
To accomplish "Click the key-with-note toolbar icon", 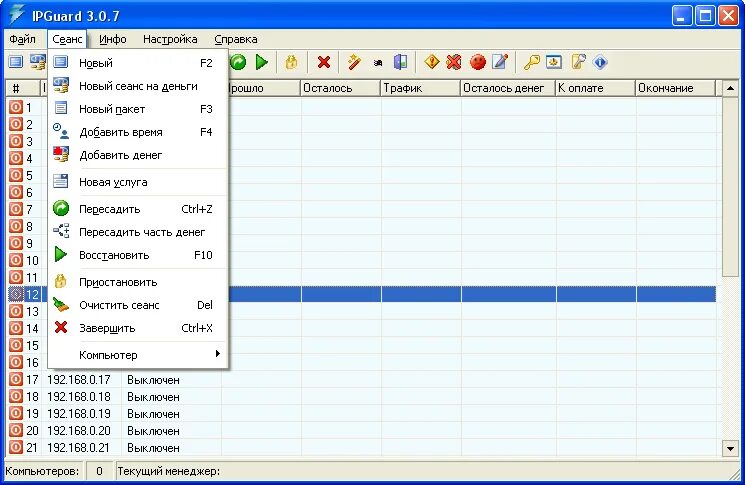I will (x=577, y=62).
